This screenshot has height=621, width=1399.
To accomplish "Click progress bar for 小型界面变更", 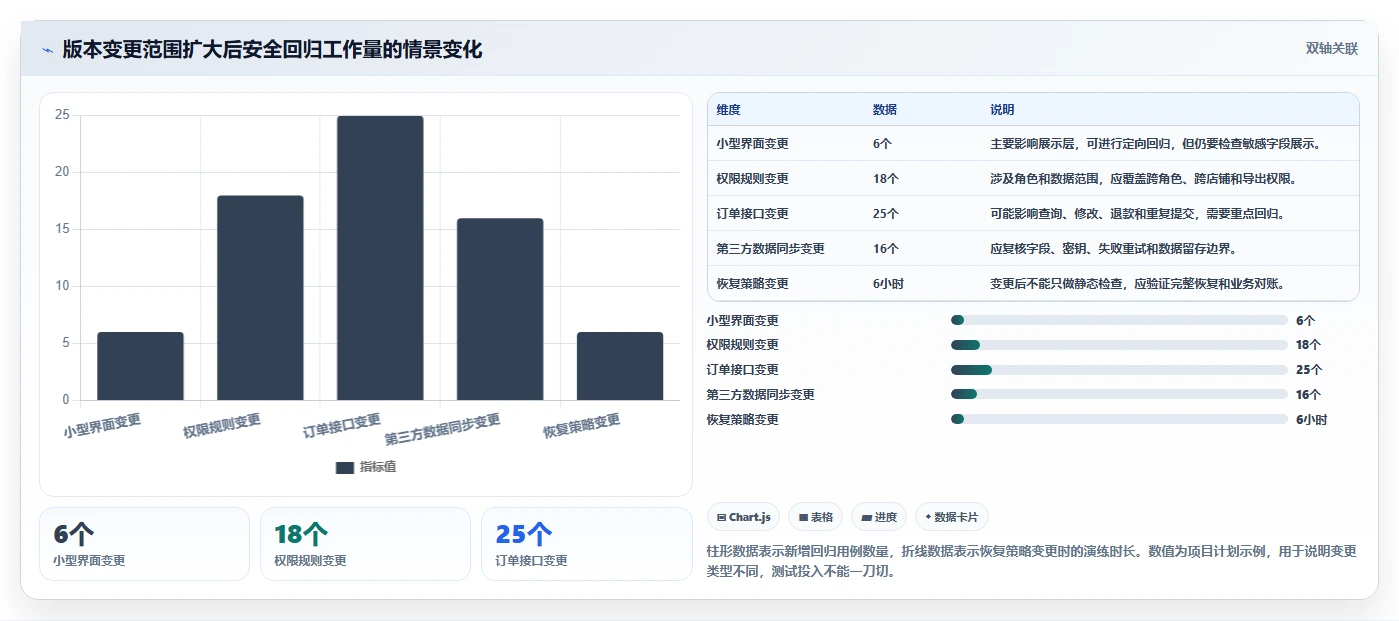I will [x=1119, y=320].
